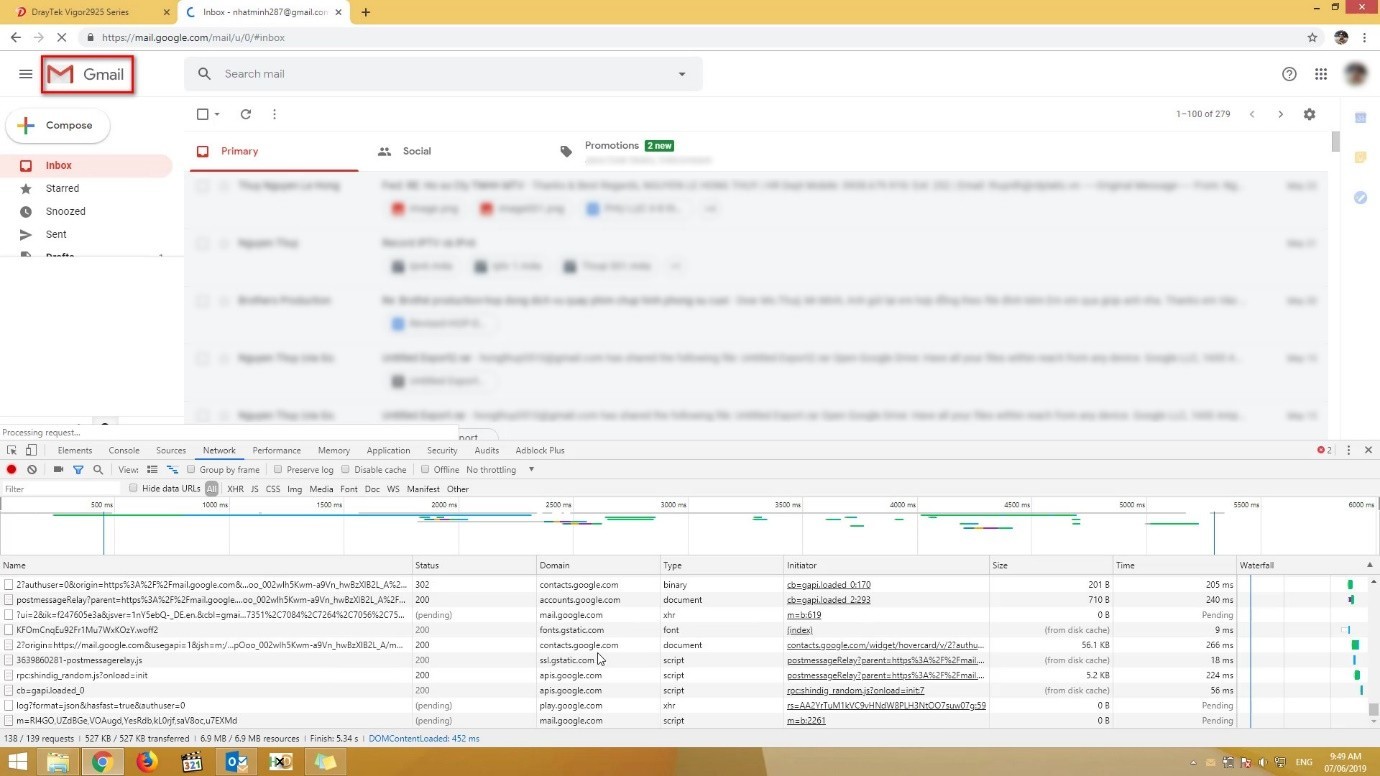Toggle the network filter funnel icon
The width and height of the screenshot is (1380, 776).
(78, 469)
